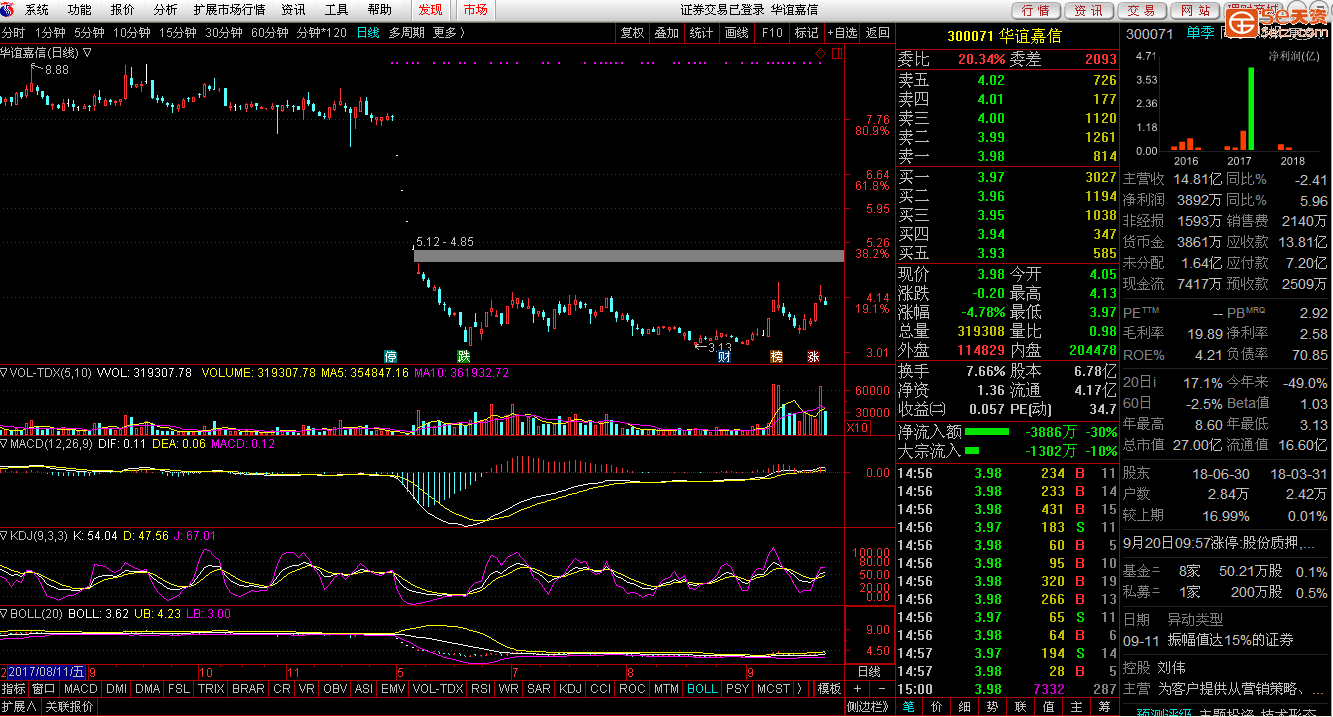Expand the 更多 period options

click(449, 32)
